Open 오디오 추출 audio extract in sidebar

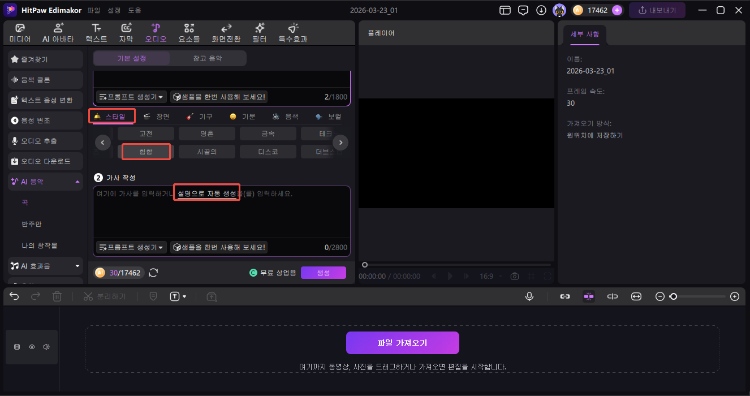(45, 141)
